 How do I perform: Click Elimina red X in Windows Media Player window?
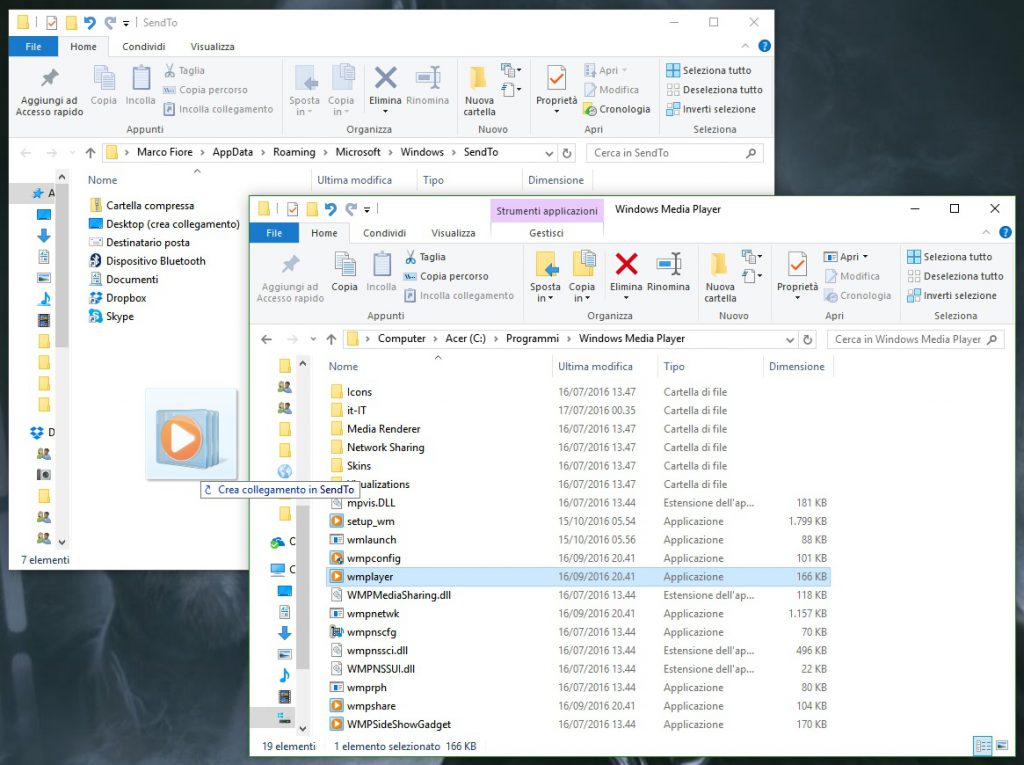tap(626, 265)
